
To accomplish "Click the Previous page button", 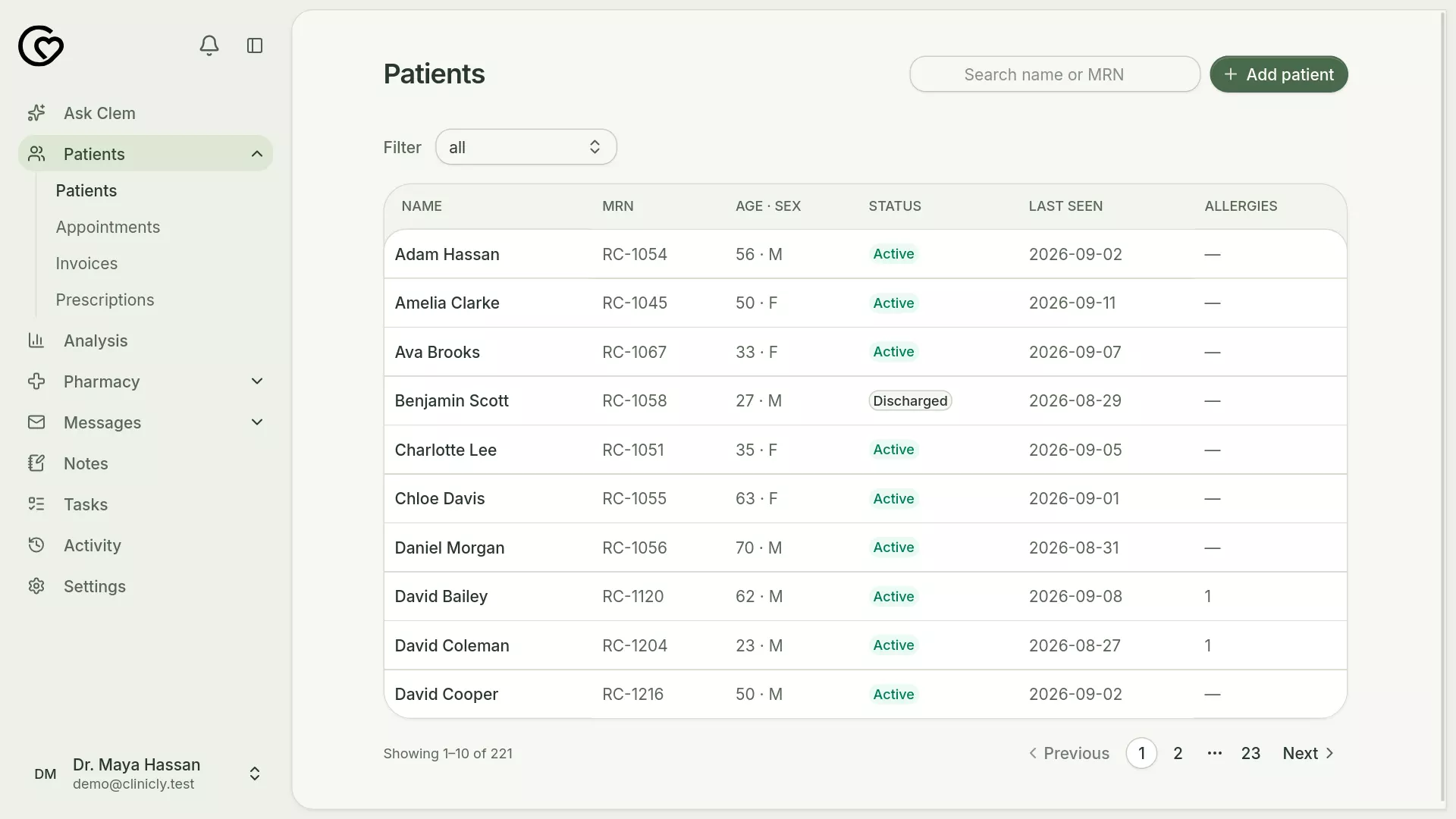I will tap(1068, 753).
